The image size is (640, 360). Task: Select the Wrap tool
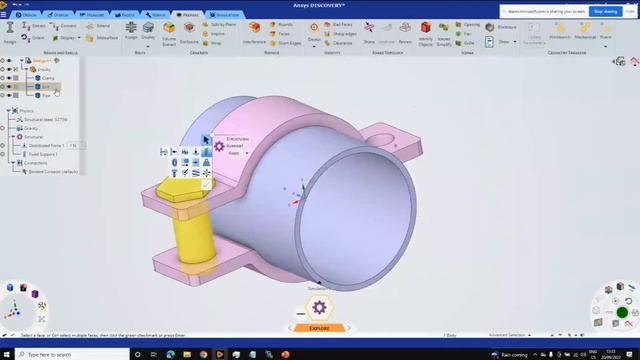tap(213, 43)
